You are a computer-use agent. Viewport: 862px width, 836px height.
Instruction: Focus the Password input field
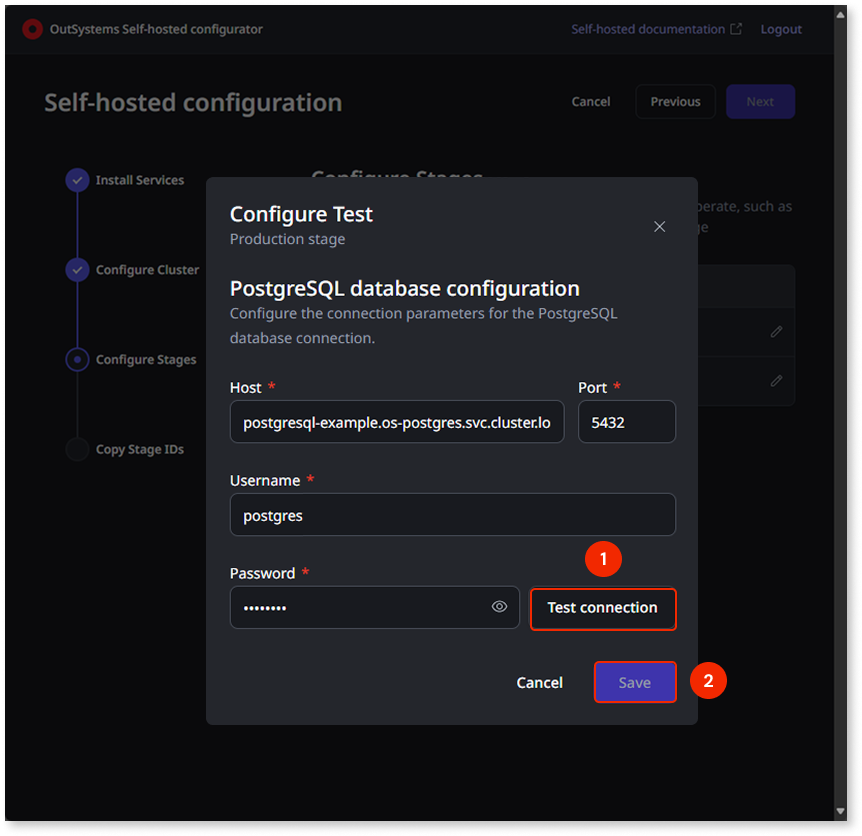pos(374,607)
